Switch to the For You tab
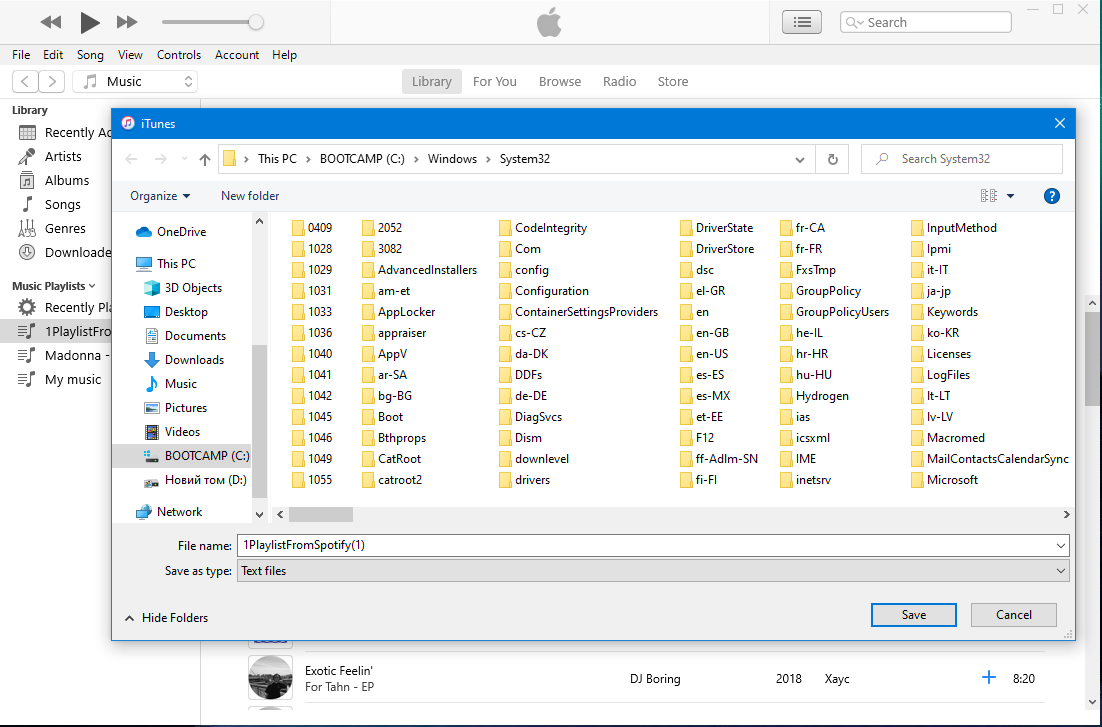This screenshot has height=727, width=1102. coord(495,82)
